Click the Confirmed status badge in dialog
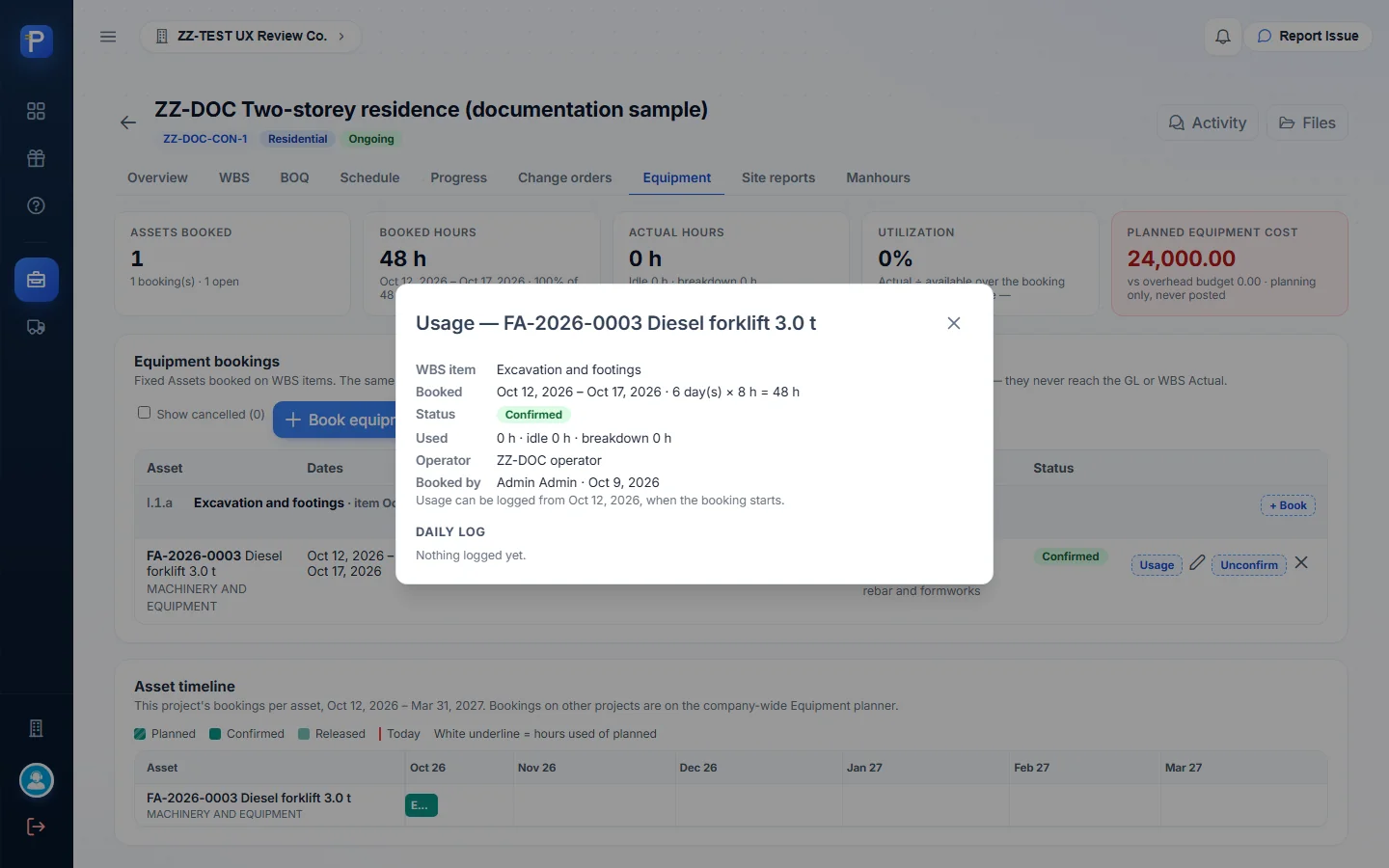The image size is (1389, 868). coord(533,415)
